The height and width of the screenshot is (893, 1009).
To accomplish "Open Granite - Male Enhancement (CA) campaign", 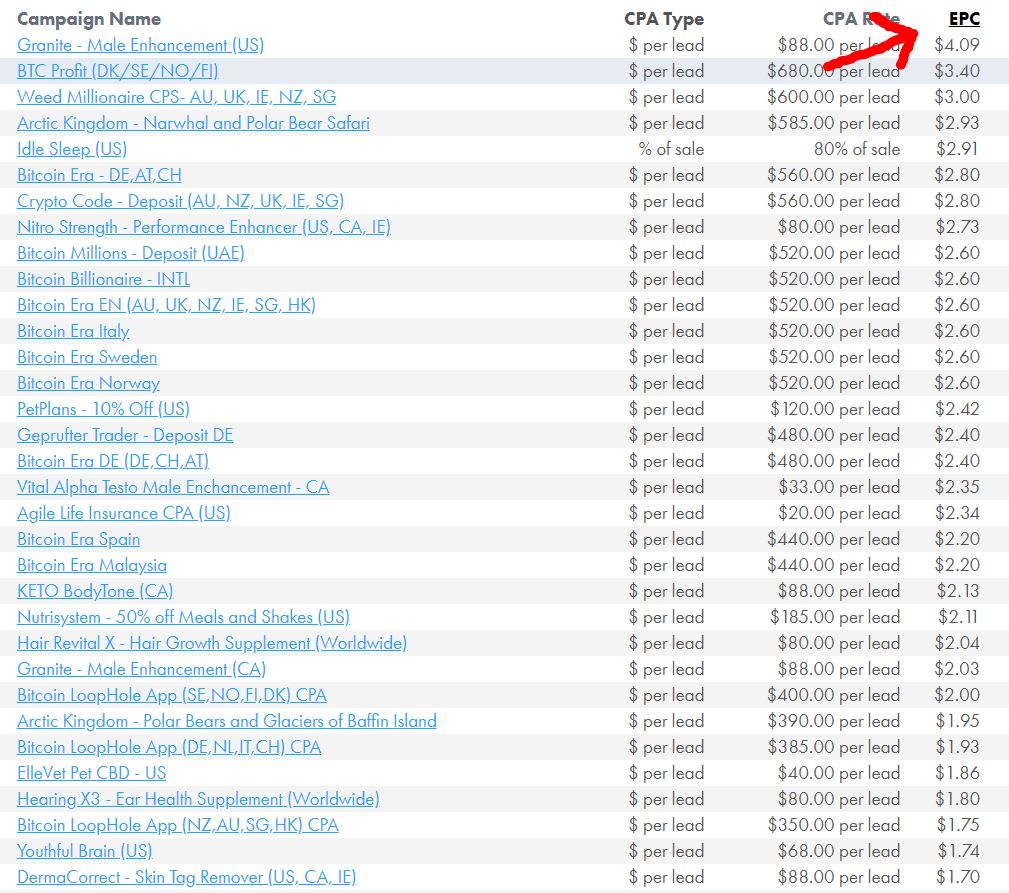I will click(142, 669).
